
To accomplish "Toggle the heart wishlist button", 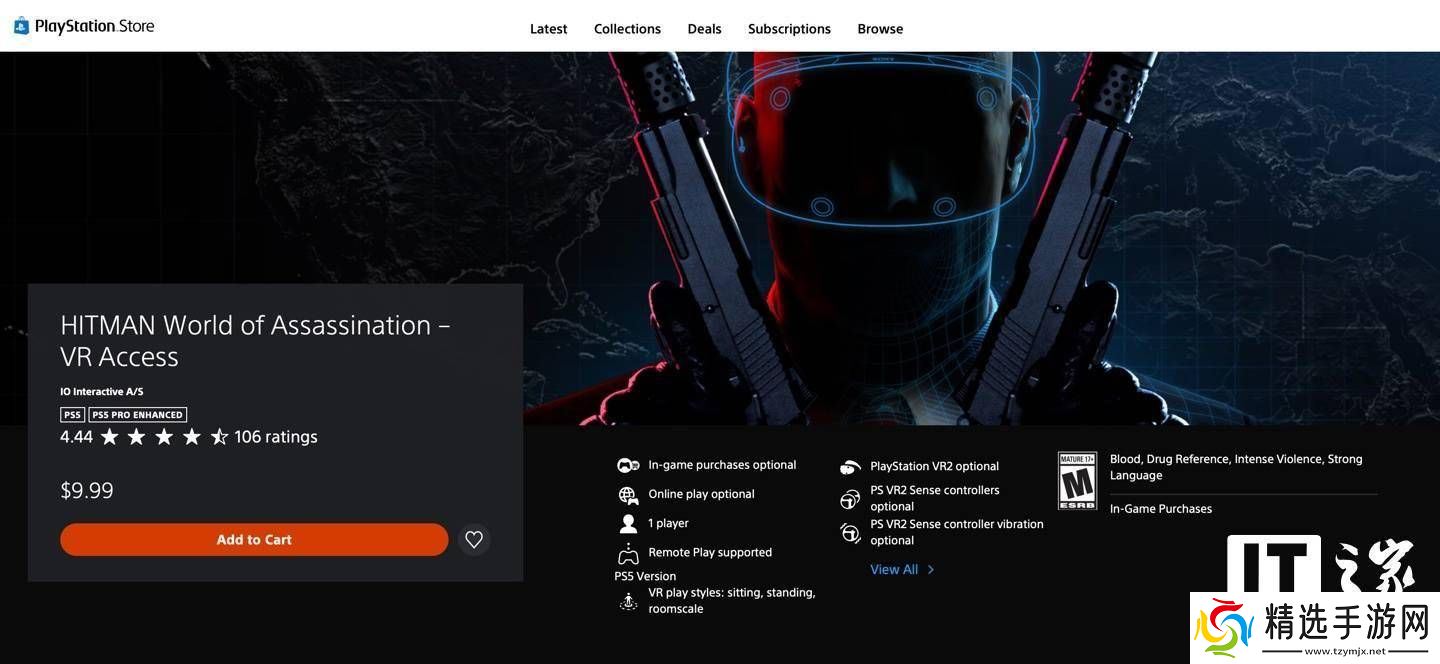I will [x=474, y=540].
